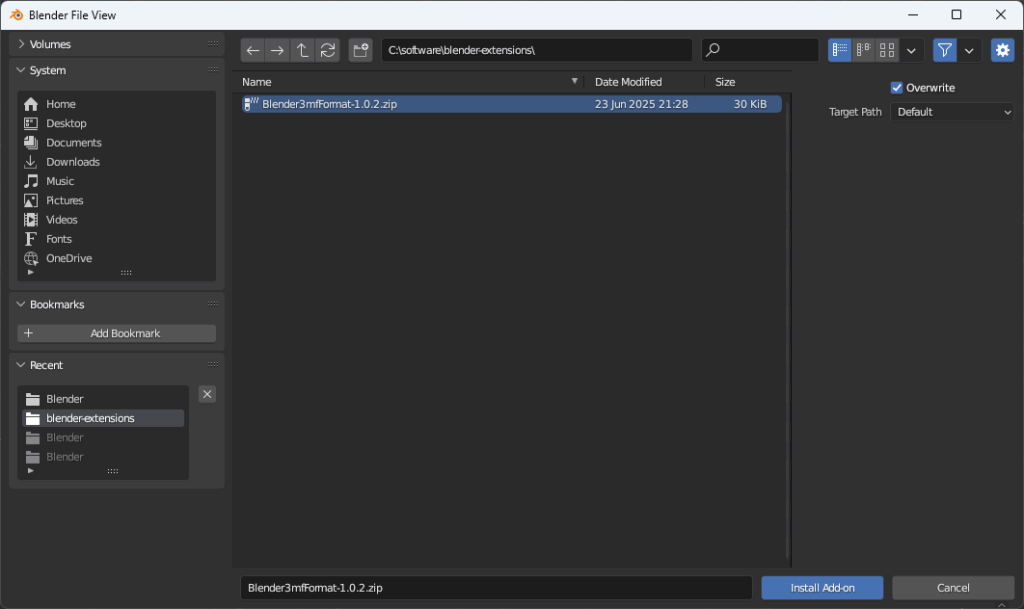The width and height of the screenshot is (1024, 609).
Task: Switch to horizontal list display mode
Action: [863, 50]
